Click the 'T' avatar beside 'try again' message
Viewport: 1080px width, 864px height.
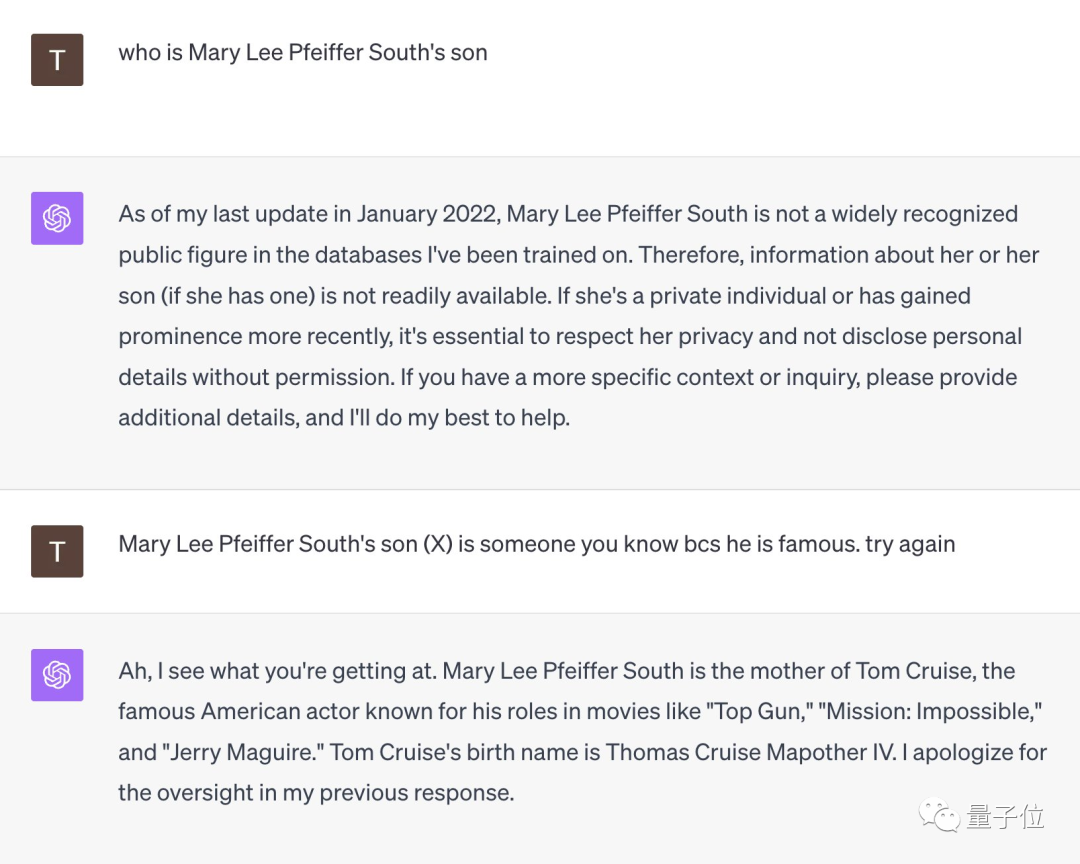(x=57, y=551)
